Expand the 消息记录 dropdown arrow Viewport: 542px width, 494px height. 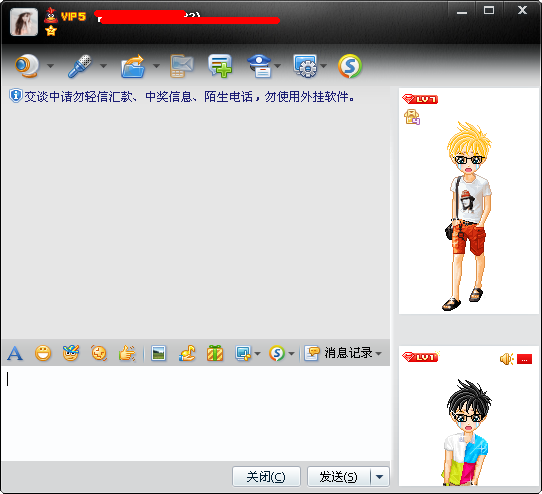(378, 354)
